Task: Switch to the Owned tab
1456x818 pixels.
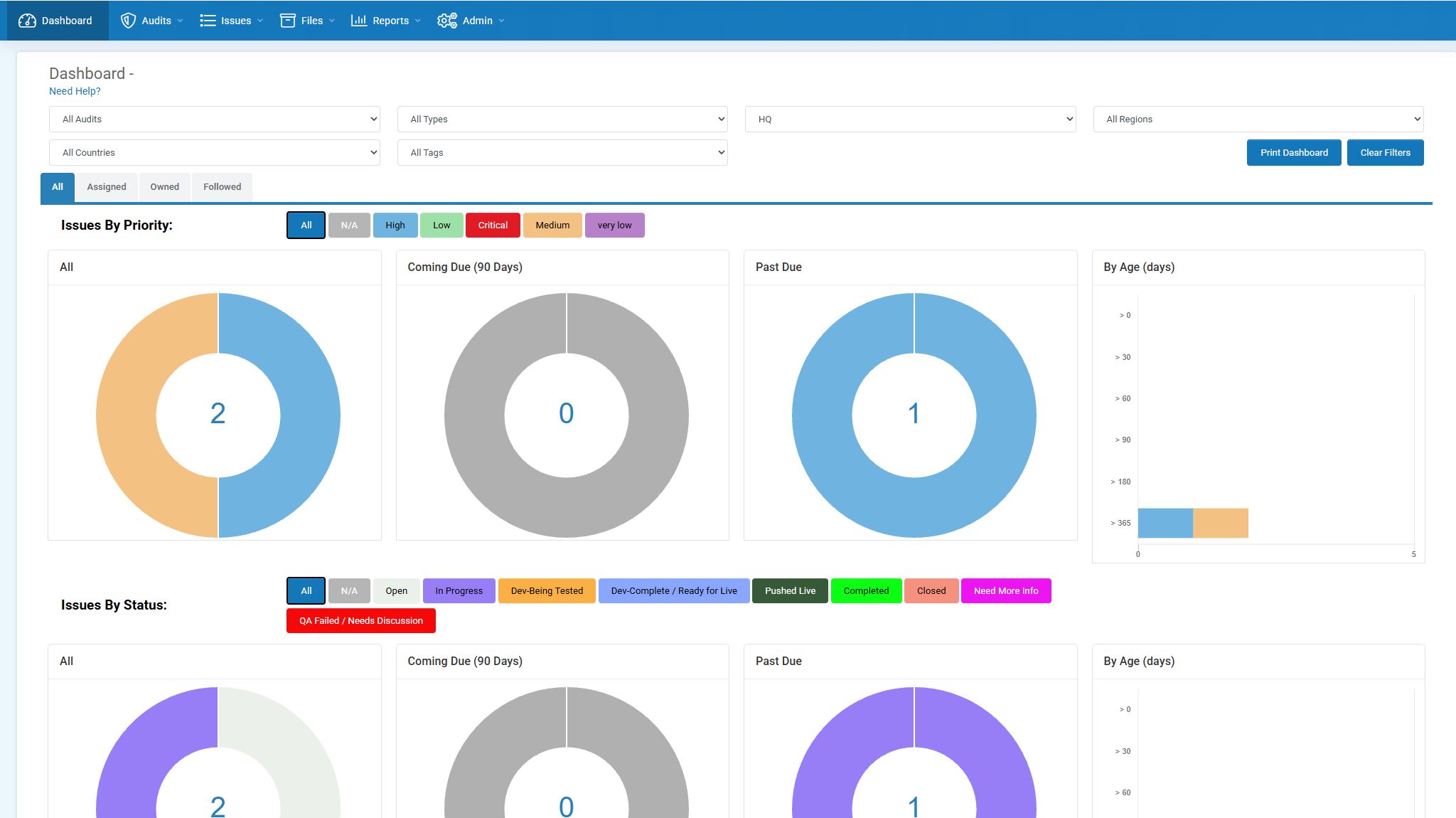Action: [164, 187]
